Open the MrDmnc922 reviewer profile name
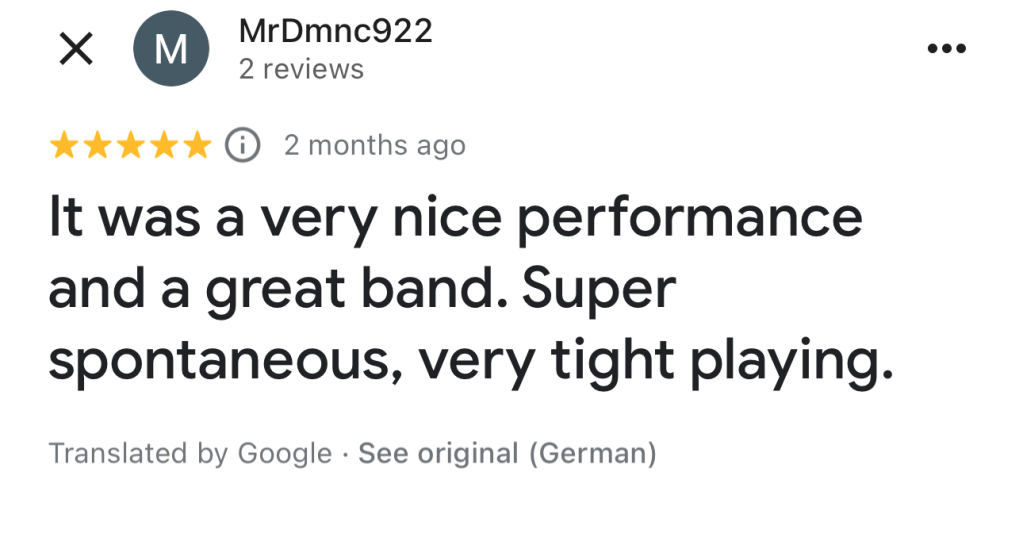Viewport: 1023px width, 541px height. point(335,31)
